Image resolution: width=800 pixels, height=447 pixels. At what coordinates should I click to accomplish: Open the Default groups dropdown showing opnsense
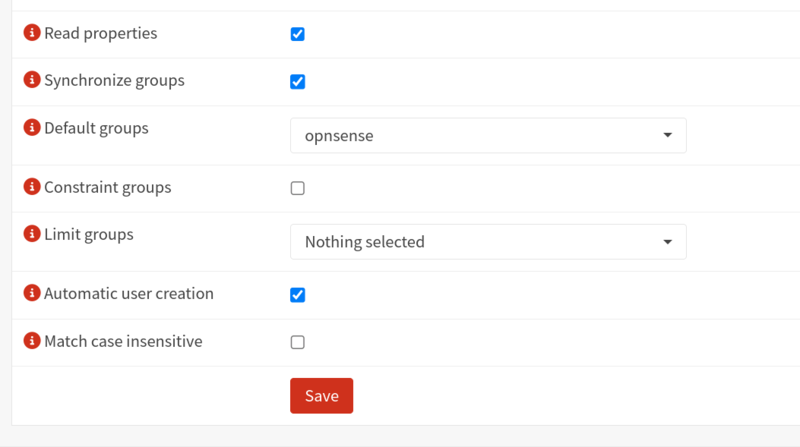coord(488,135)
